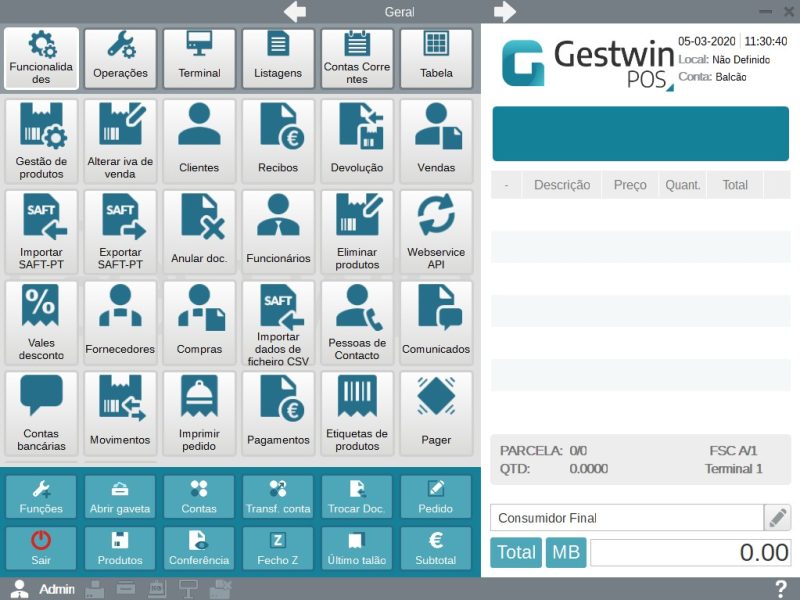
Task: Switch to the Operações tab
Action: [120, 58]
